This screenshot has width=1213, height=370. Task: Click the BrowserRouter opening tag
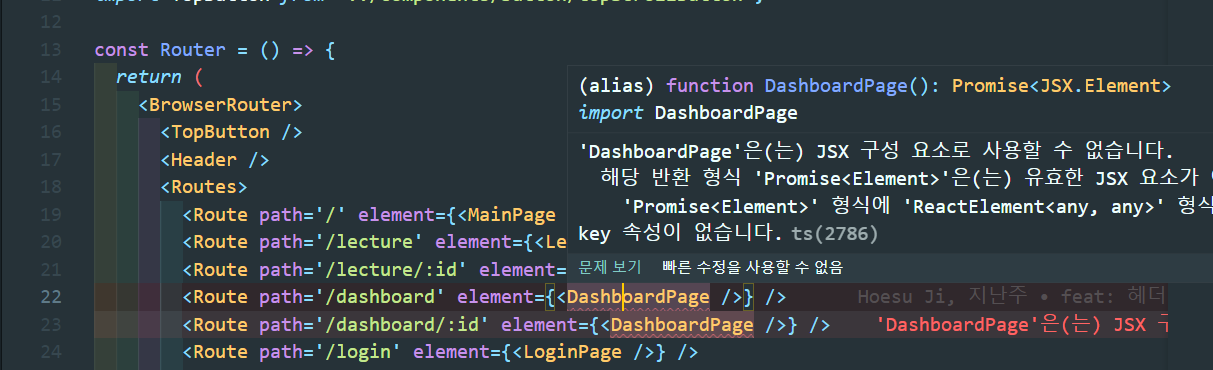(x=220, y=105)
